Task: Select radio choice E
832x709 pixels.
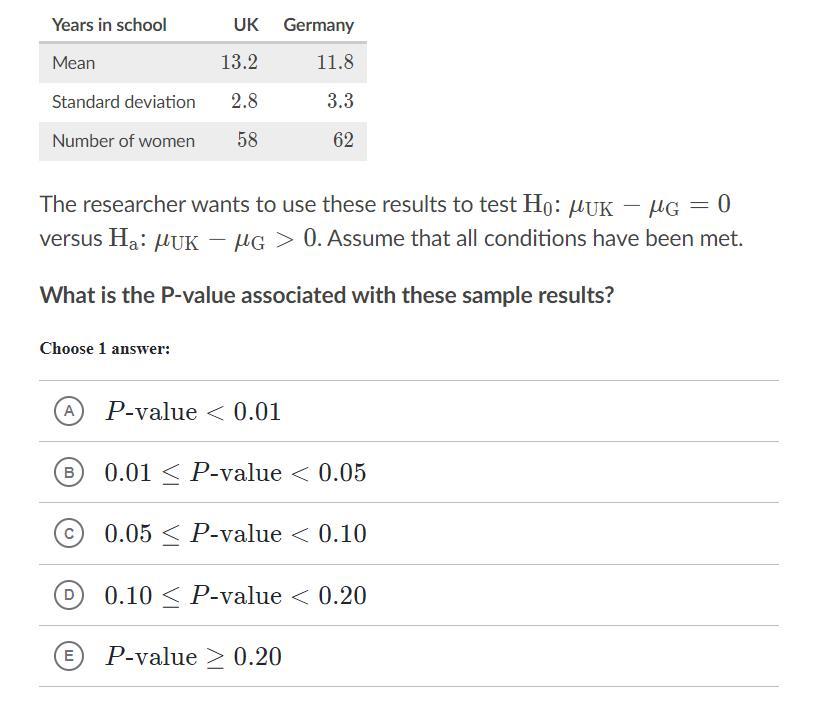Action: coord(68,657)
